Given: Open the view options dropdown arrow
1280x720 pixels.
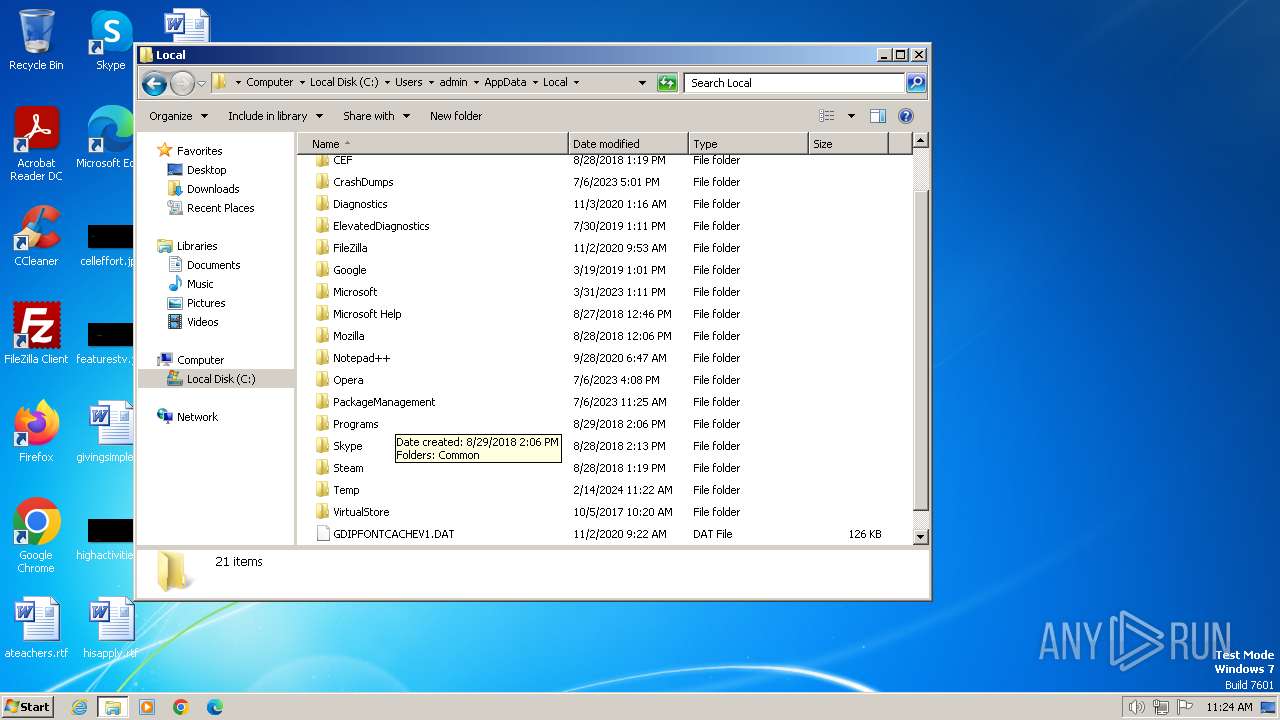Looking at the screenshot, I should (851, 116).
